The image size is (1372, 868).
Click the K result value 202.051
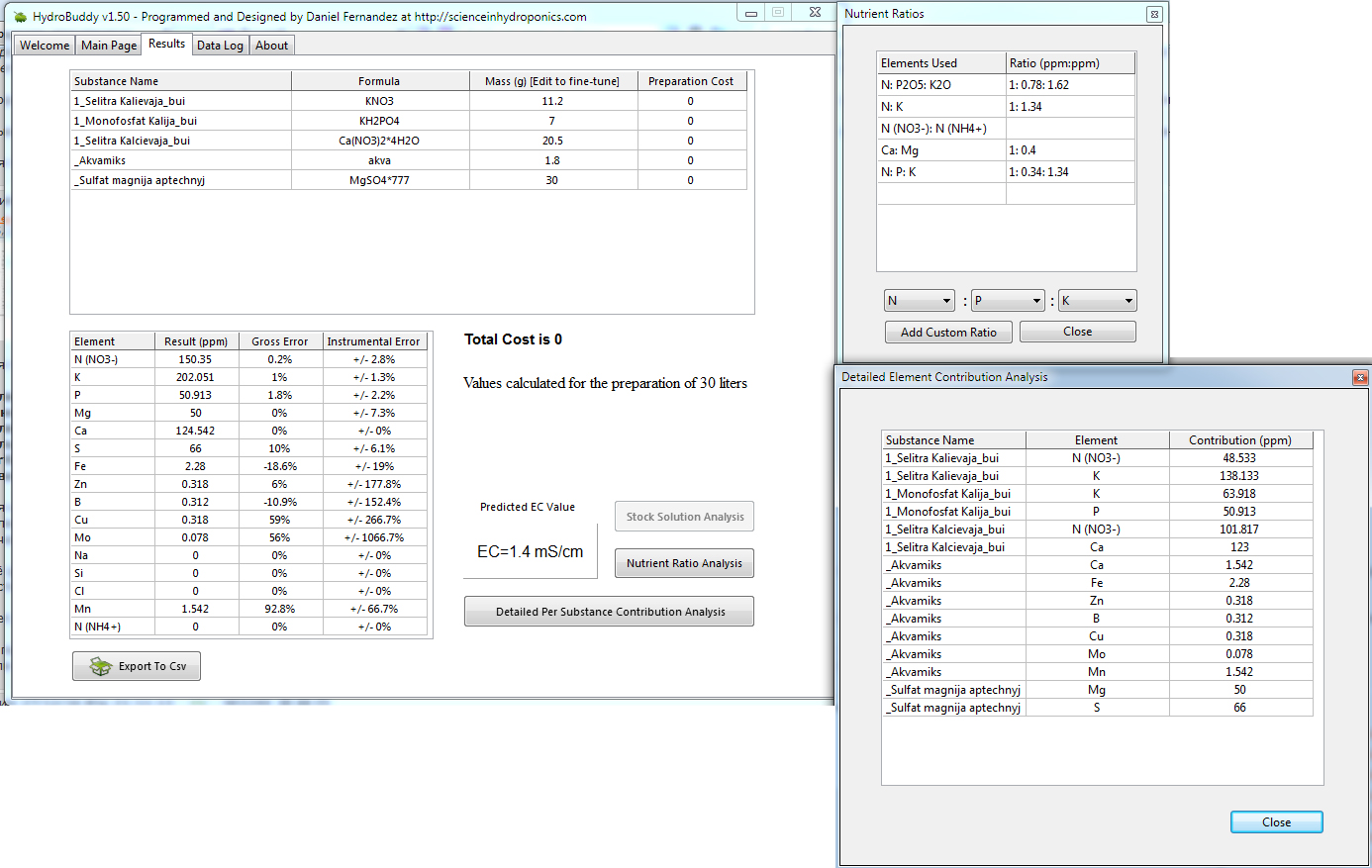(196, 377)
